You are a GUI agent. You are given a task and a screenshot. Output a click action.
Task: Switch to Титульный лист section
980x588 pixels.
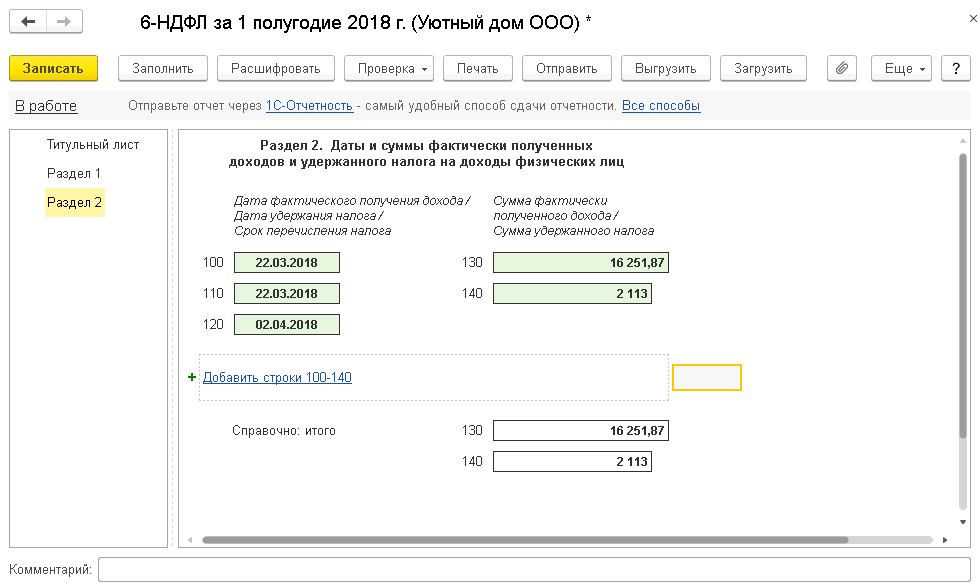pos(92,144)
